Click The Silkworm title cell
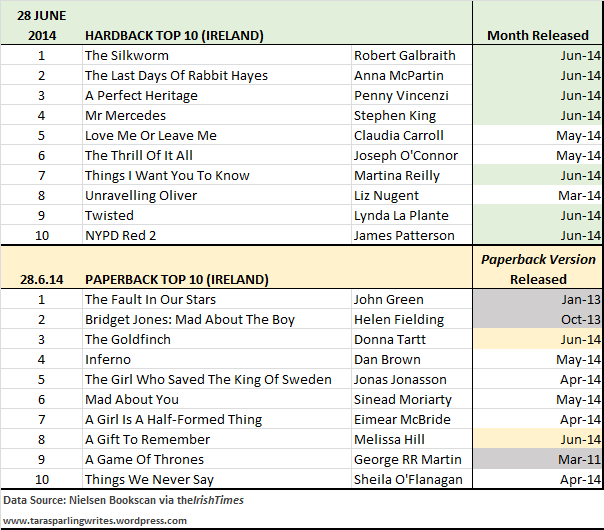Viewport: 604px width, 530px height. pos(127,56)
